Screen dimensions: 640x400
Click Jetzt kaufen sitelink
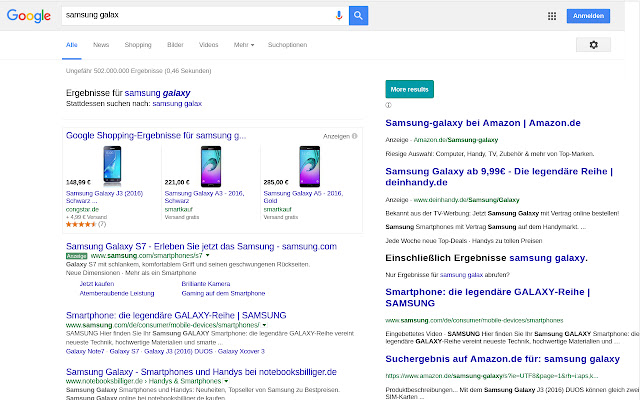[97, 284]
